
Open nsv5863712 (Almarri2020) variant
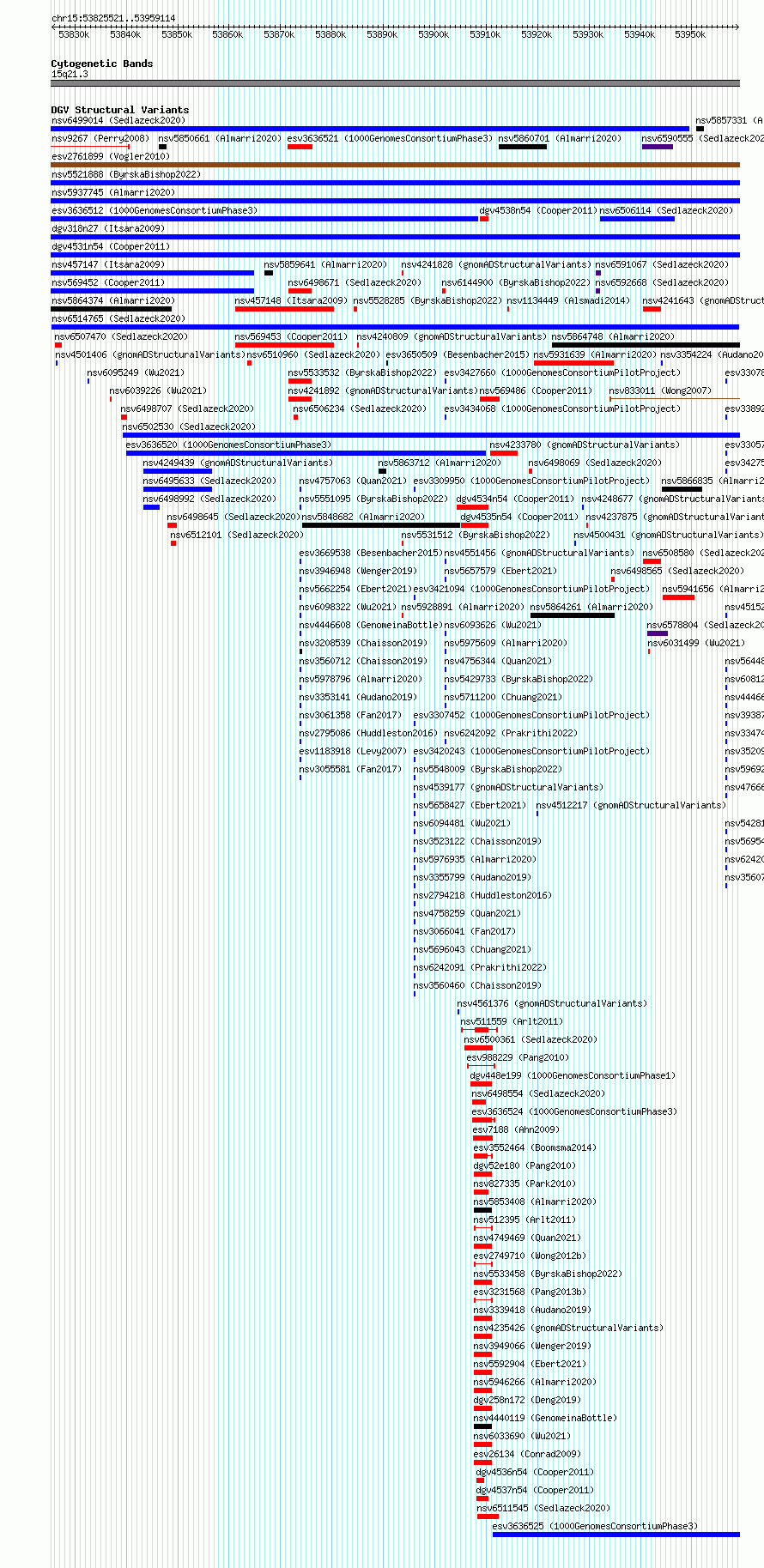[x=440, y=463]
